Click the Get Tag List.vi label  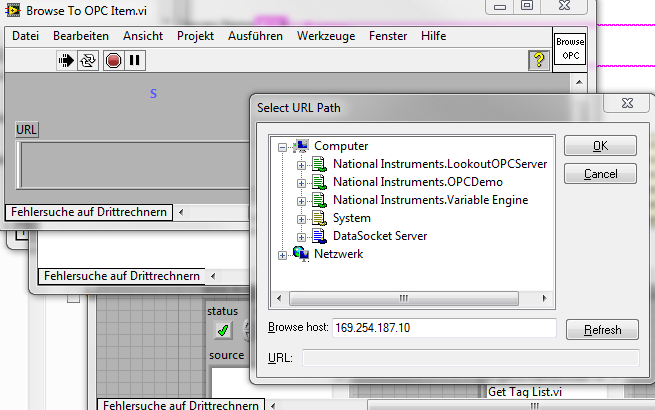coord(525,392)
